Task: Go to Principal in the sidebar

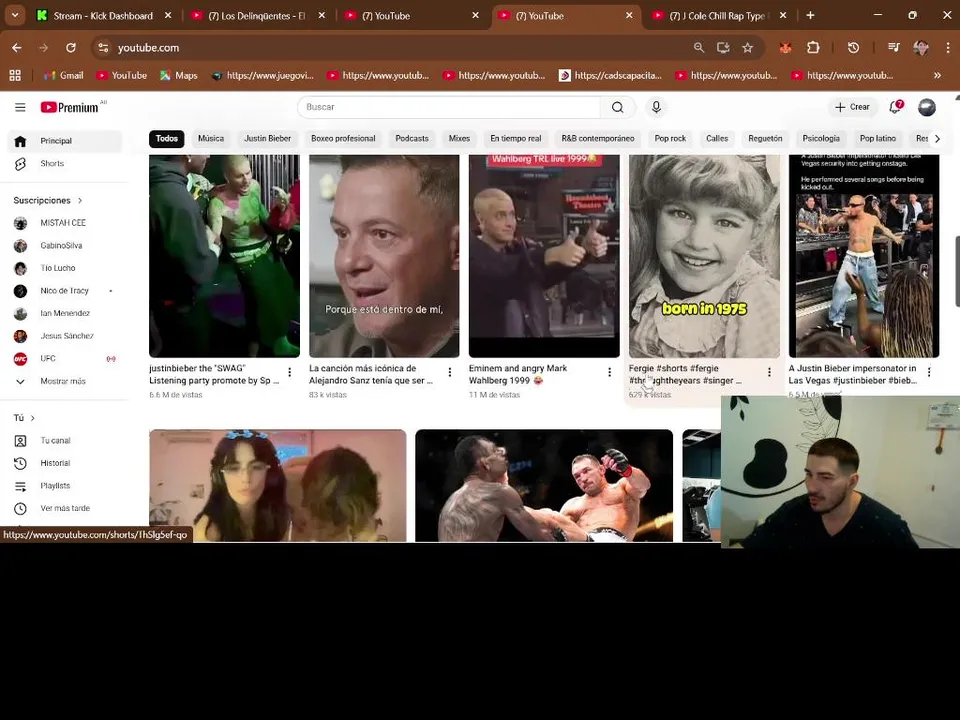Action: coord(65,141)
